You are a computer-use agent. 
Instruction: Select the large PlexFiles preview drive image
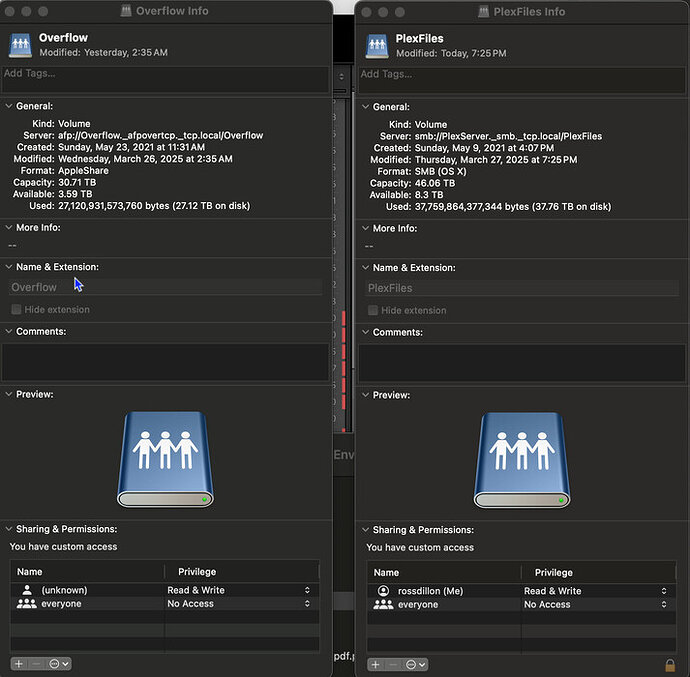click(522, 460)
